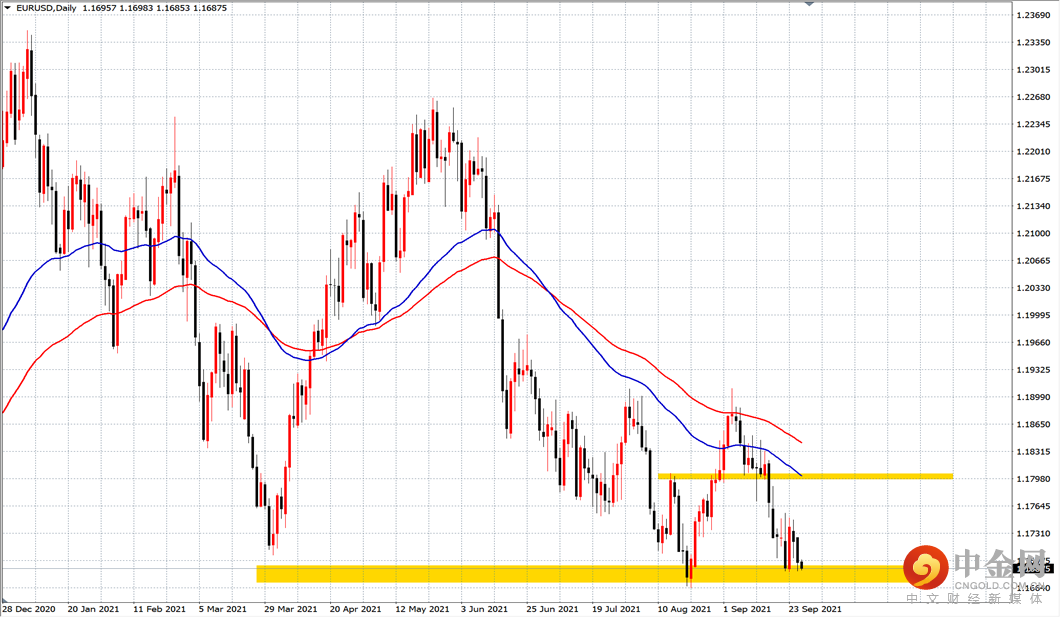This screenshot has height=617, width=1060.
Task: Click the 1.21000 price axis label
Action: (x=1033, y=233)
